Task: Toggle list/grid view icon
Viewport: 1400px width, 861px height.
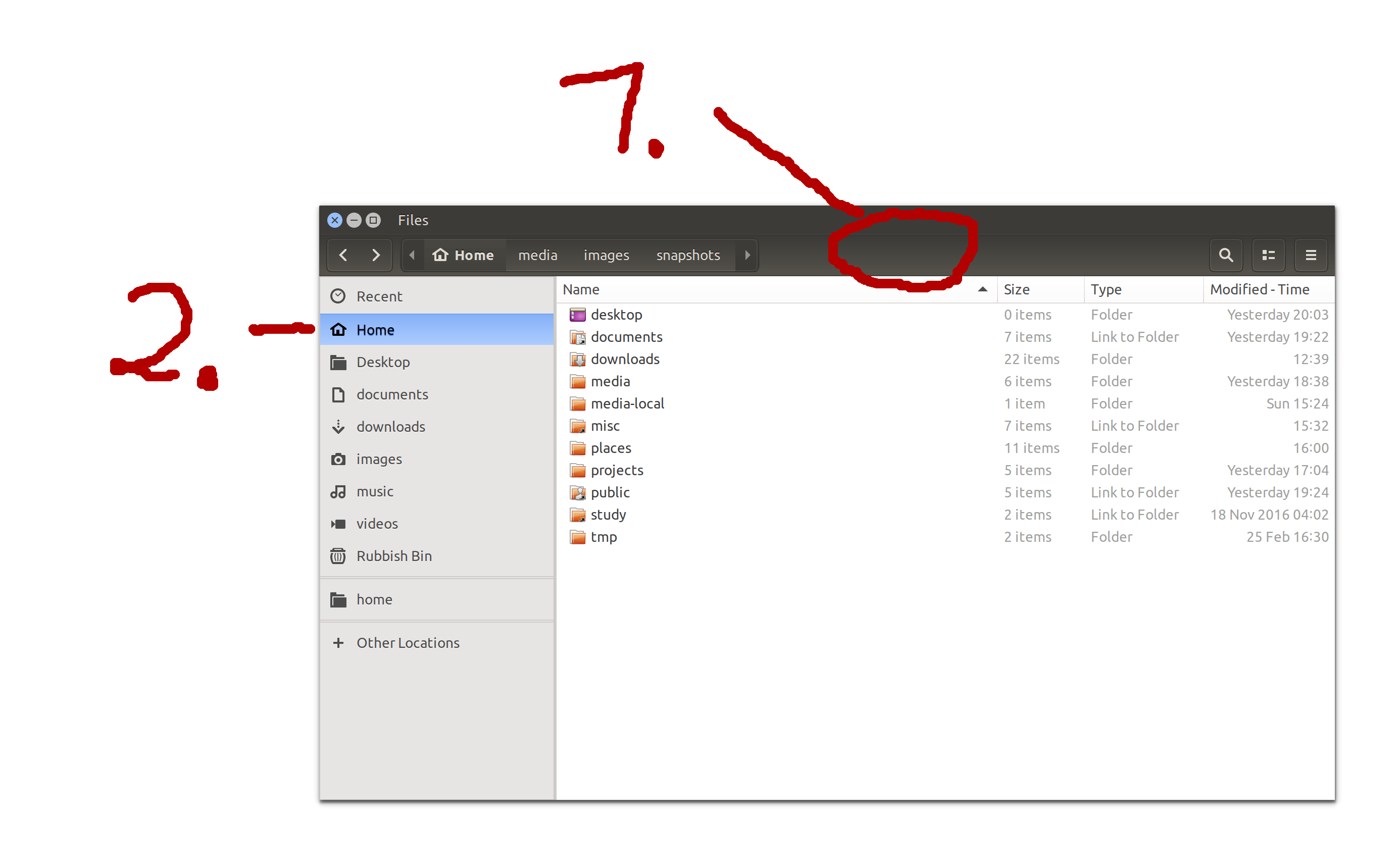Action: tap(1268, 255)
